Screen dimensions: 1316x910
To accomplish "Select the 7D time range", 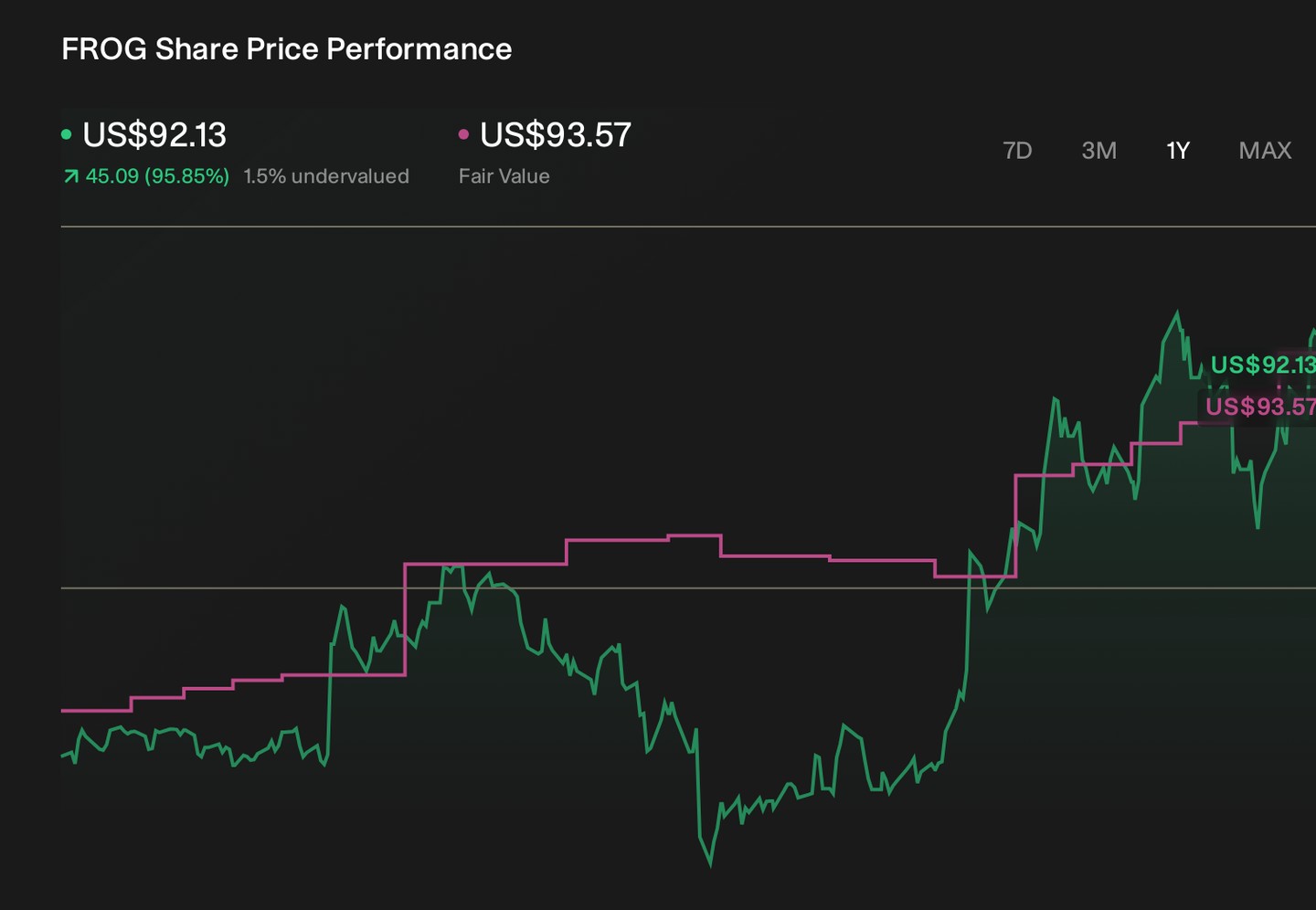I will tap(1017, 151).
